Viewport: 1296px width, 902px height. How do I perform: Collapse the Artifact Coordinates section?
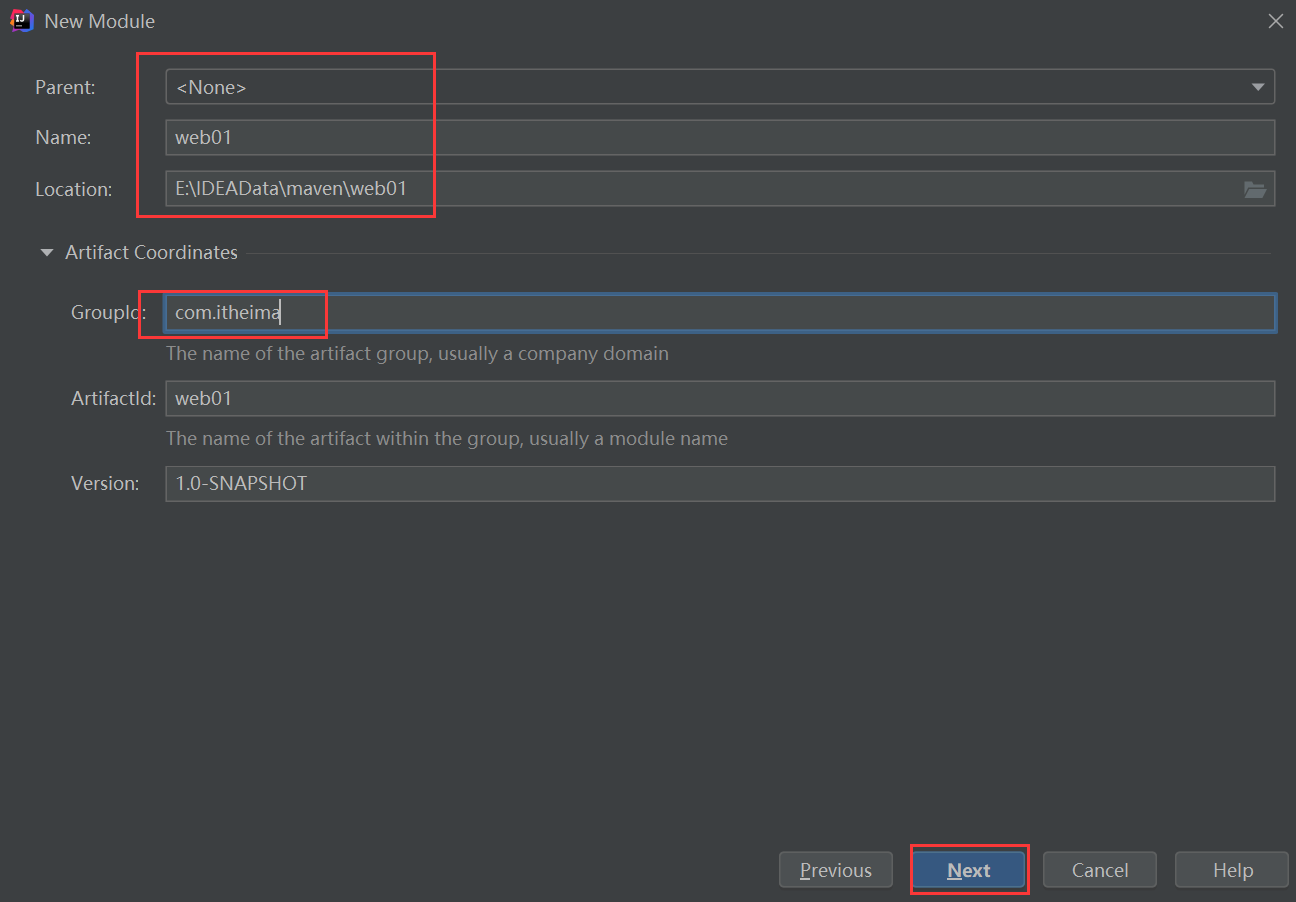point(46,253)
